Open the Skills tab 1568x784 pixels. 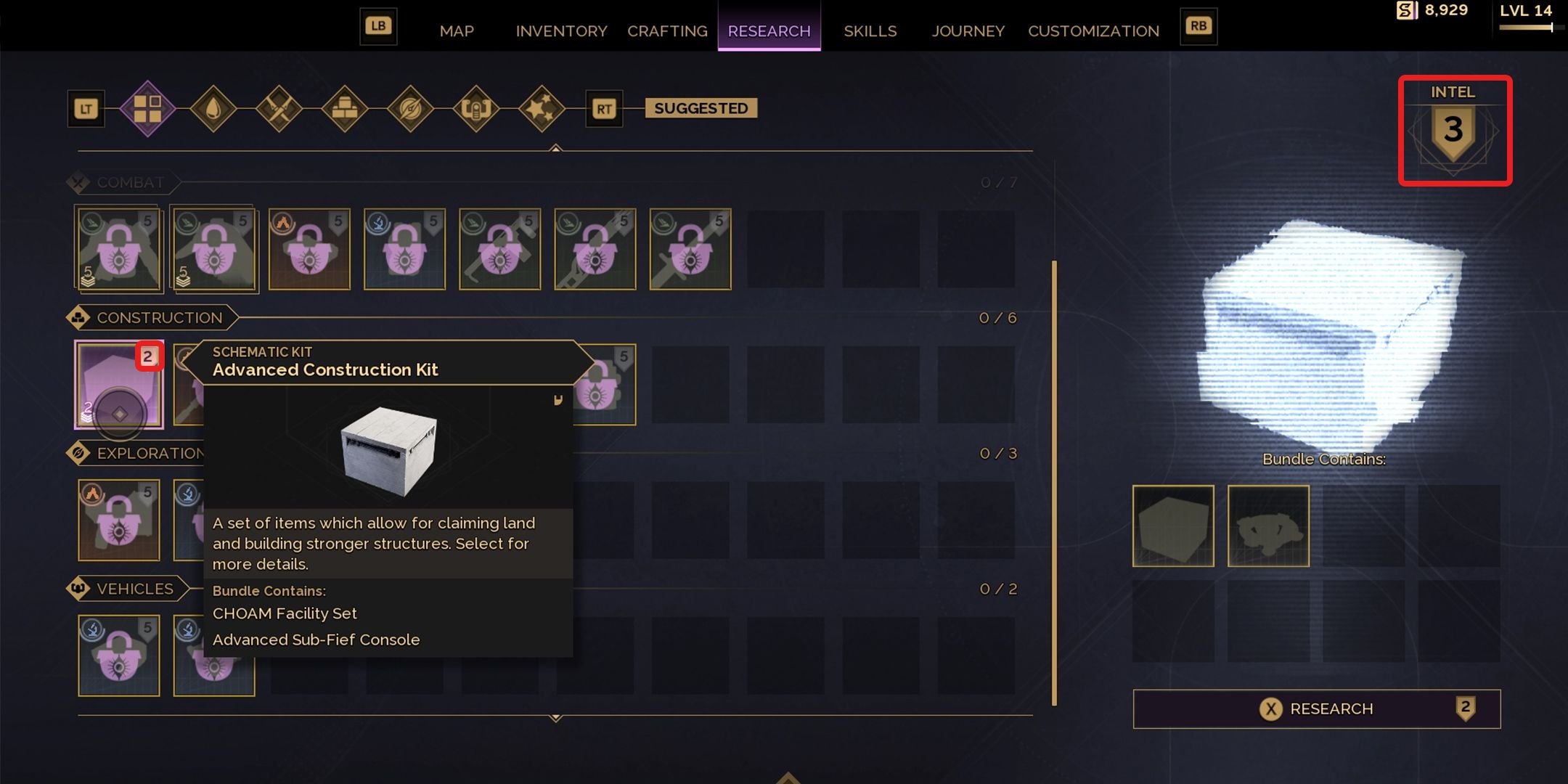[870, 30]
